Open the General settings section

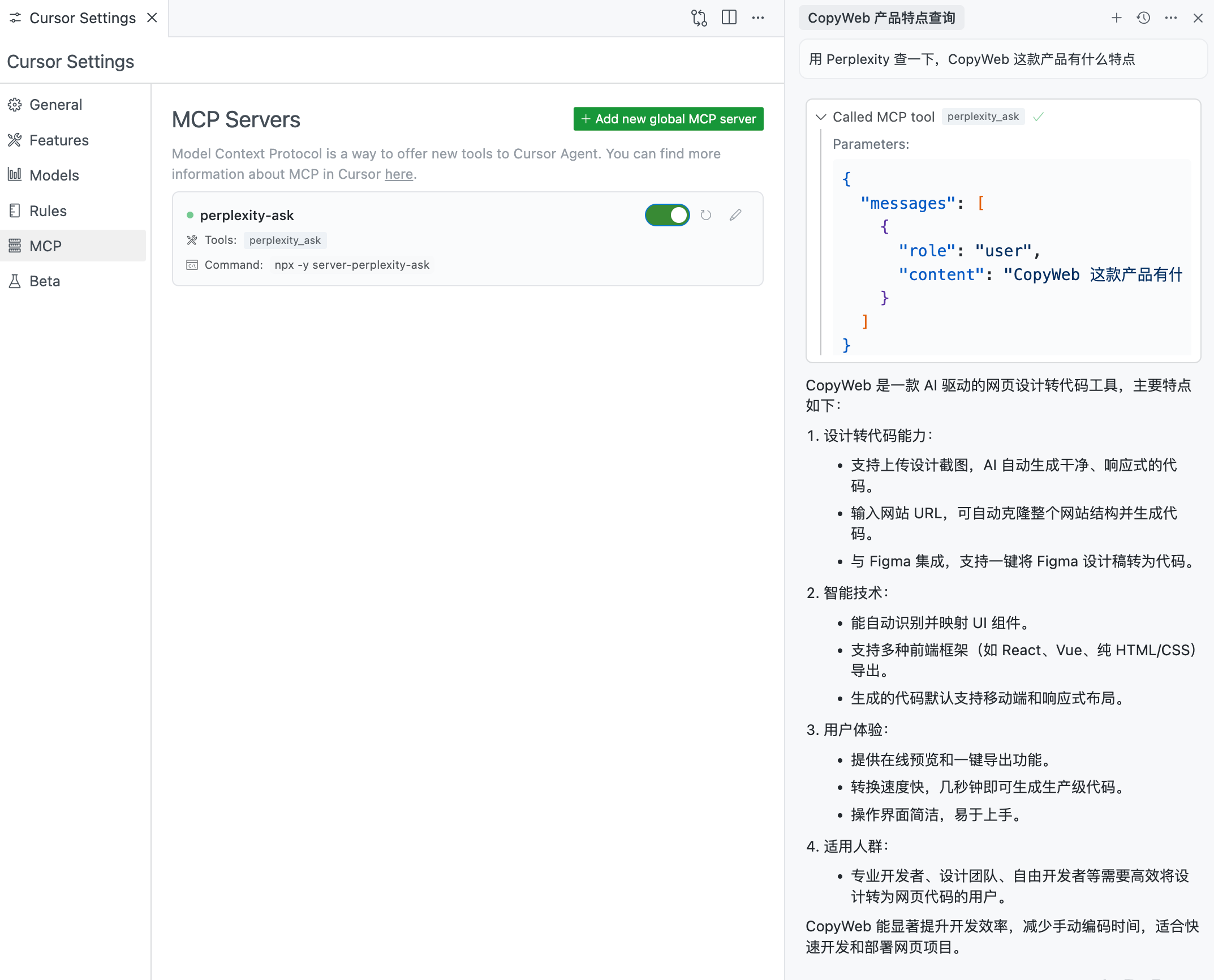[55, 105]
